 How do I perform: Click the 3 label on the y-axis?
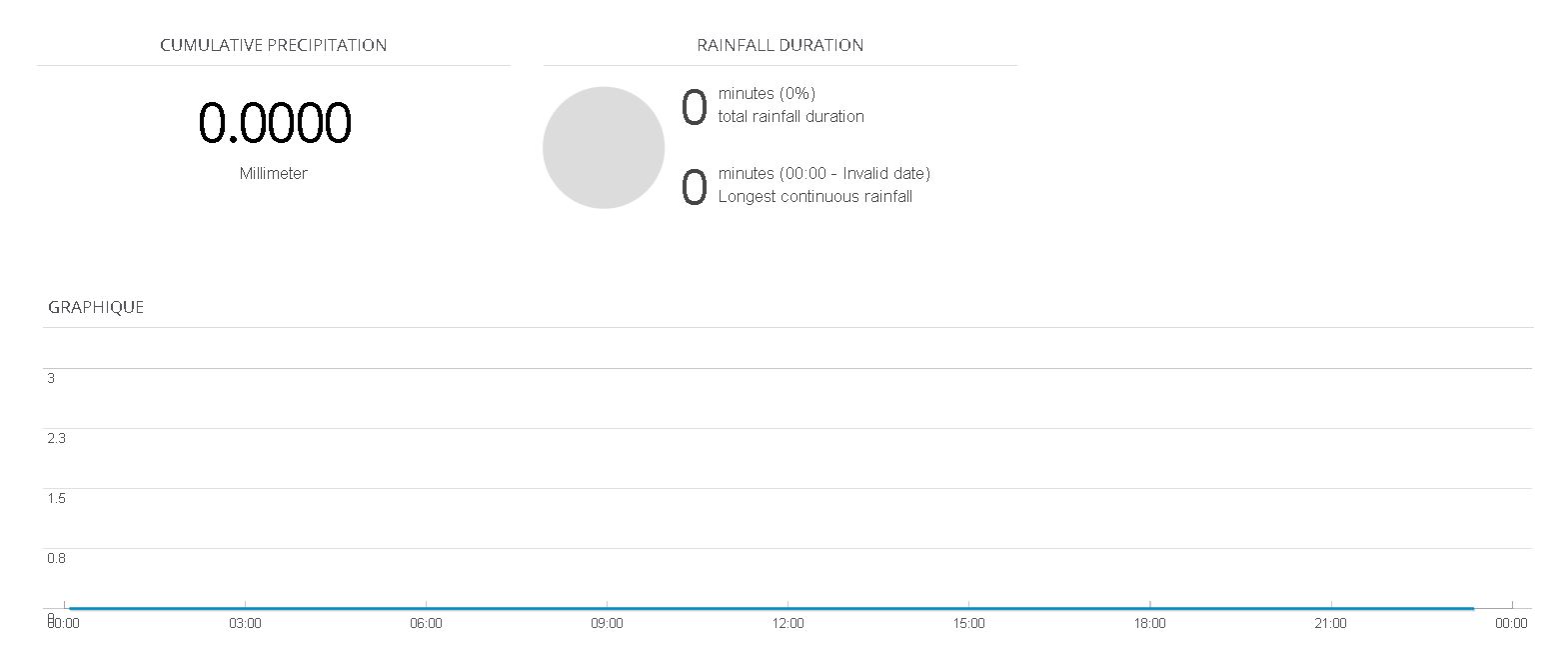pyautogui.click(x=51, y=378)
